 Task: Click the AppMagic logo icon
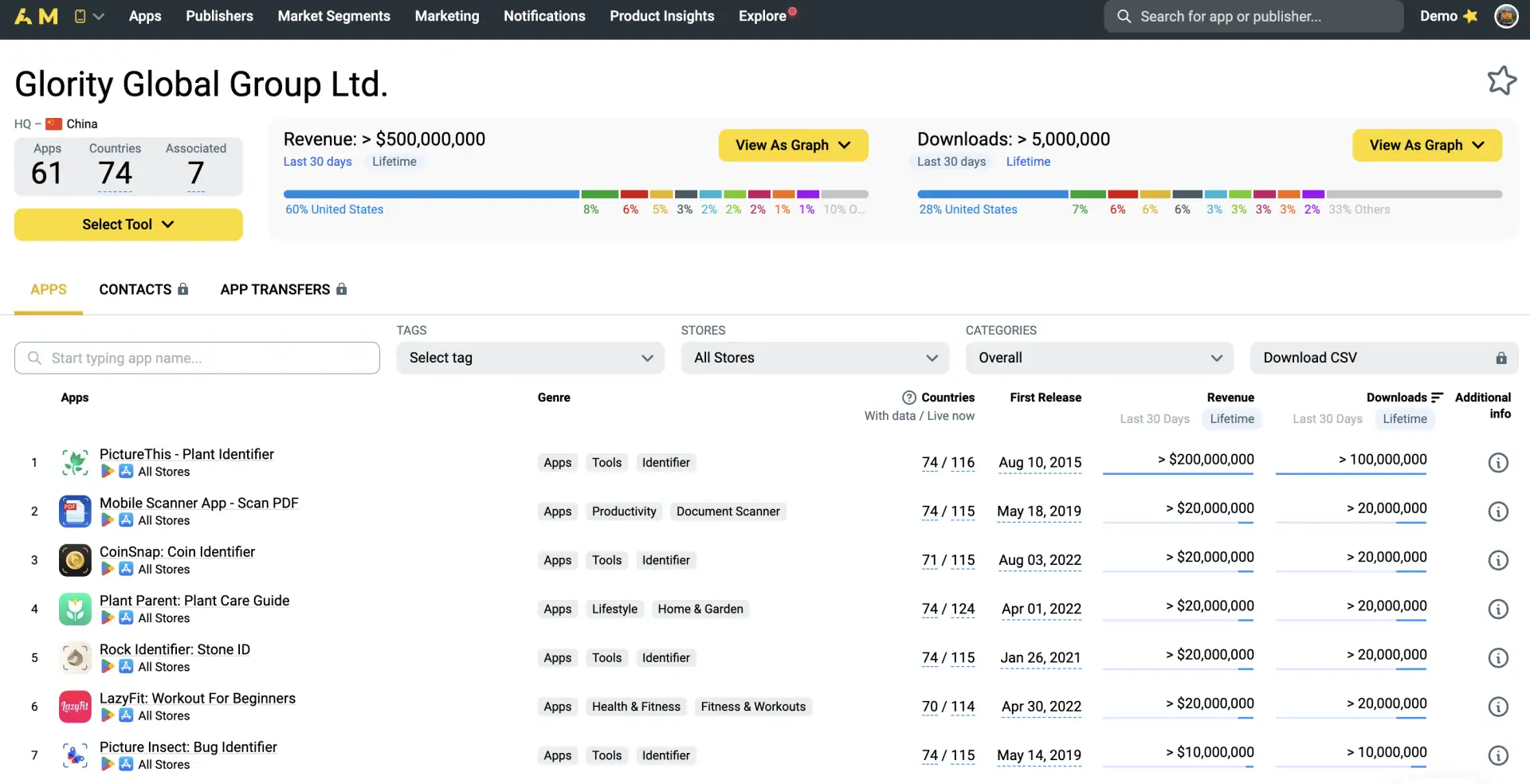(37, 16)
